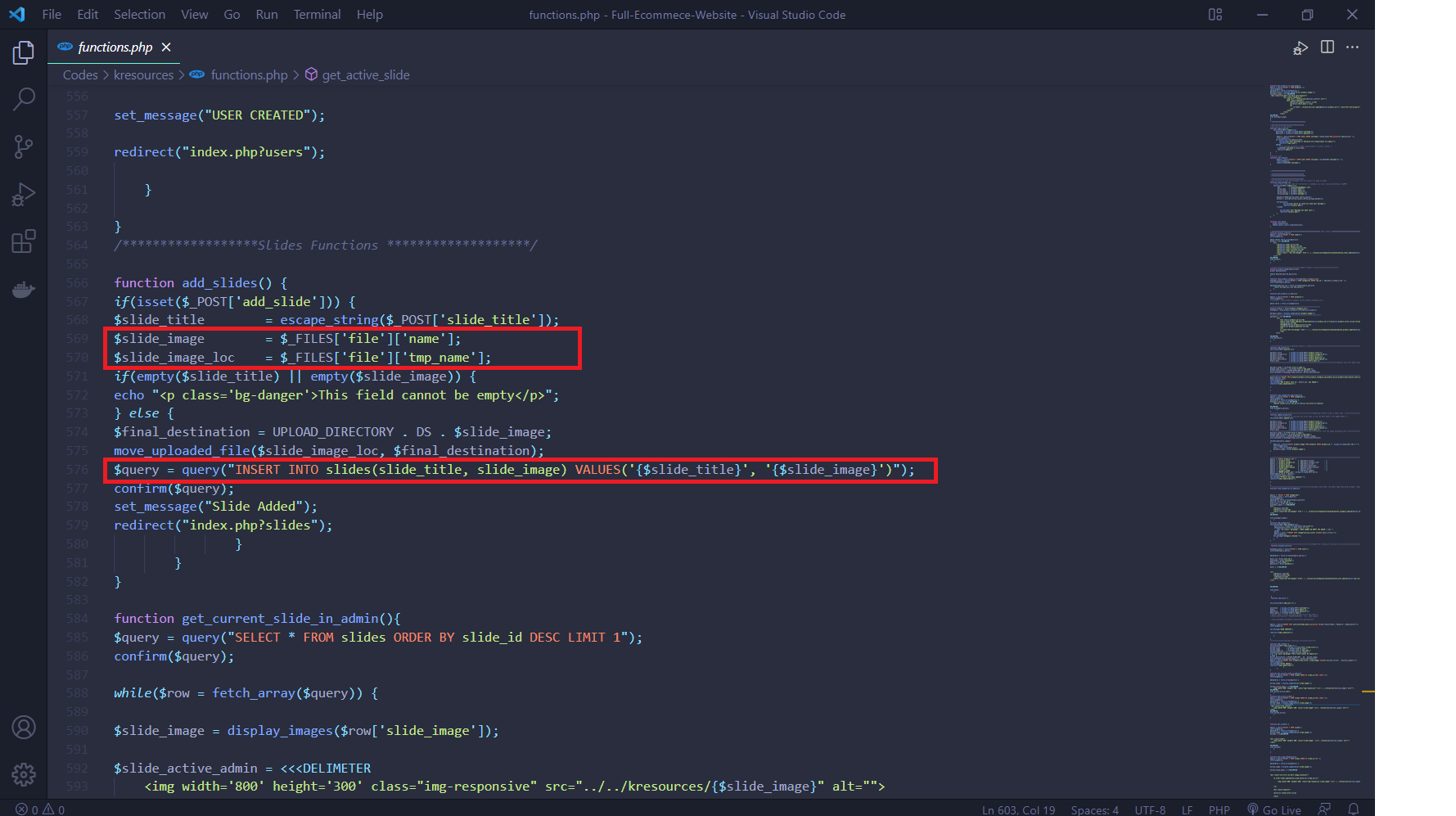Click the $slide_active_admin DELIMETER line
The height and width of the screenshot is (816, 1456).
(x=242, y=769)
